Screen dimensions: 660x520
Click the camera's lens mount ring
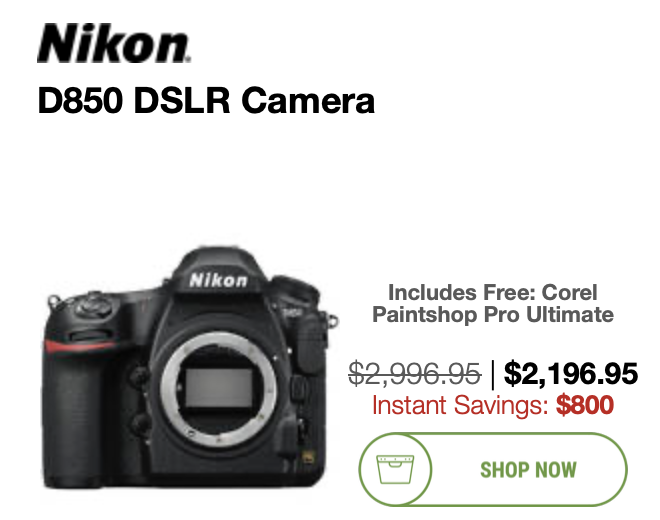pyautogui.click(x=218, y=389)
